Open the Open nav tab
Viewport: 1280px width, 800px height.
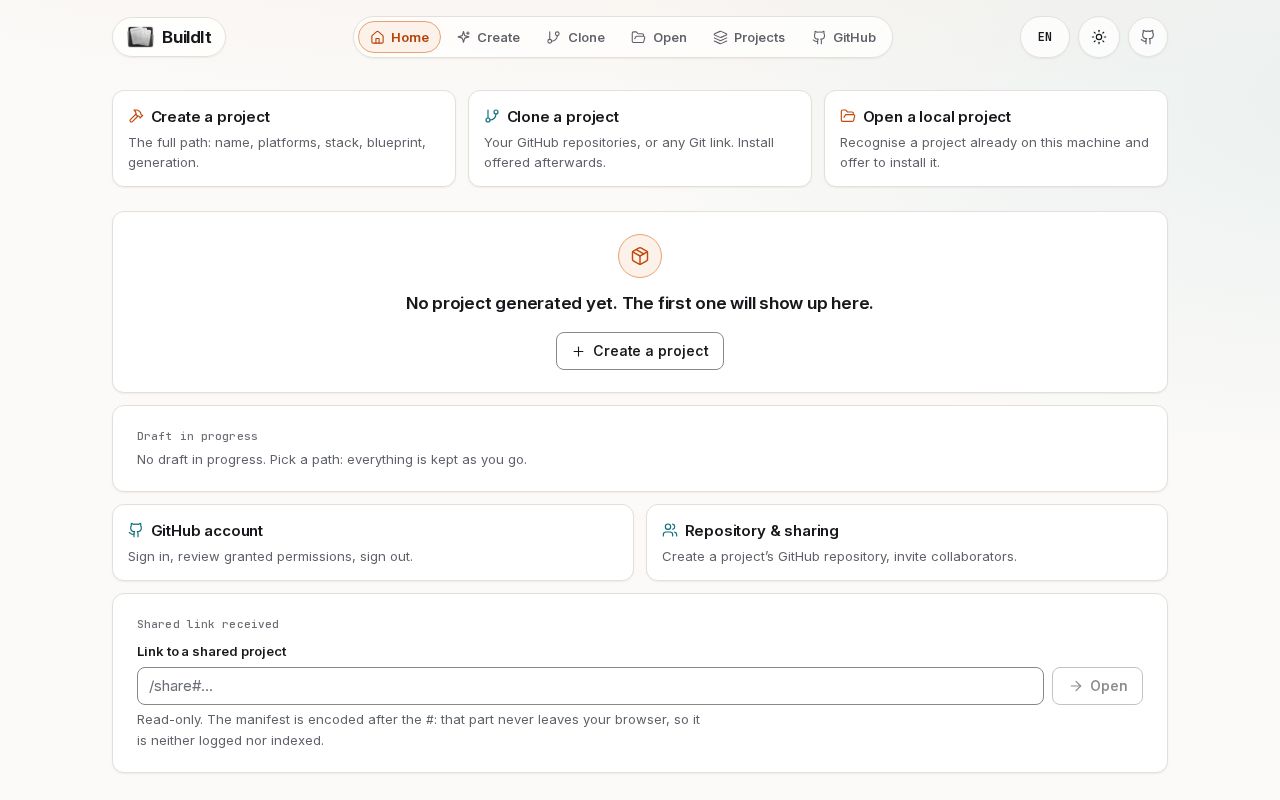click(658, 37)
